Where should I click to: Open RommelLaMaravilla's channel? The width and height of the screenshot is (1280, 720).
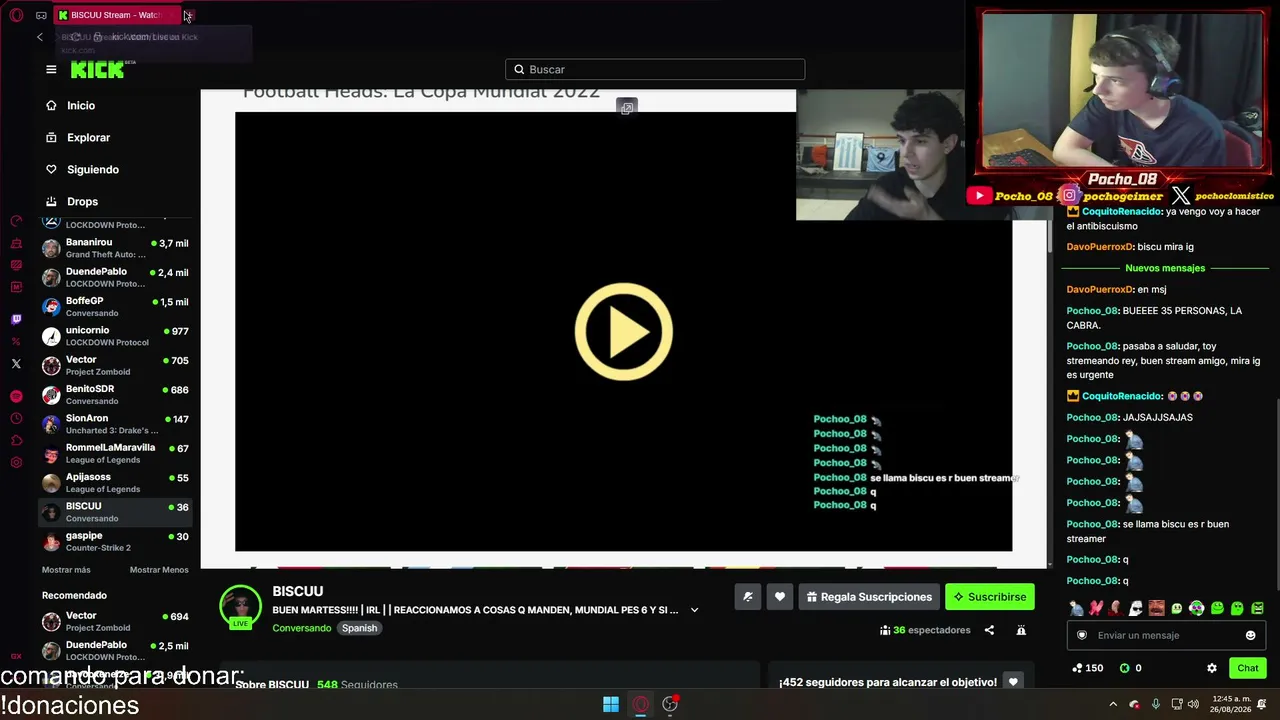pyautogui.click(x=115, y=453)
